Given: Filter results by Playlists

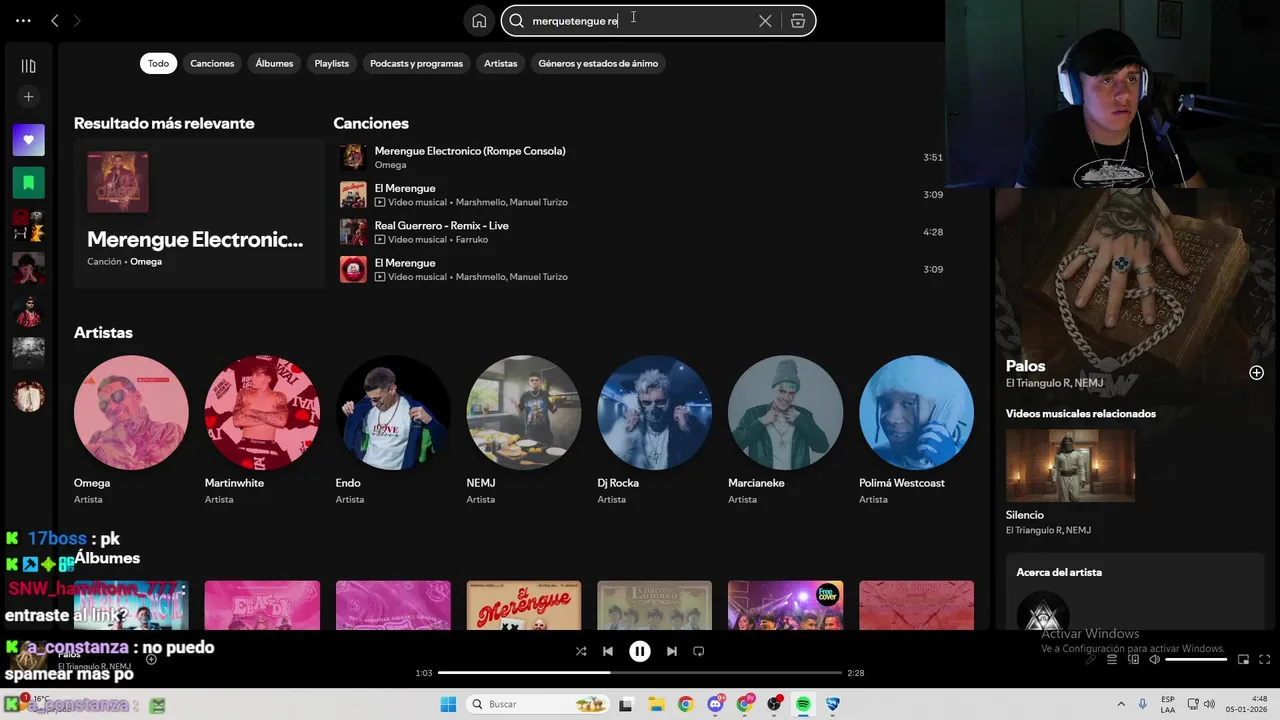Looking at the screenshot, I should [332, 63].
